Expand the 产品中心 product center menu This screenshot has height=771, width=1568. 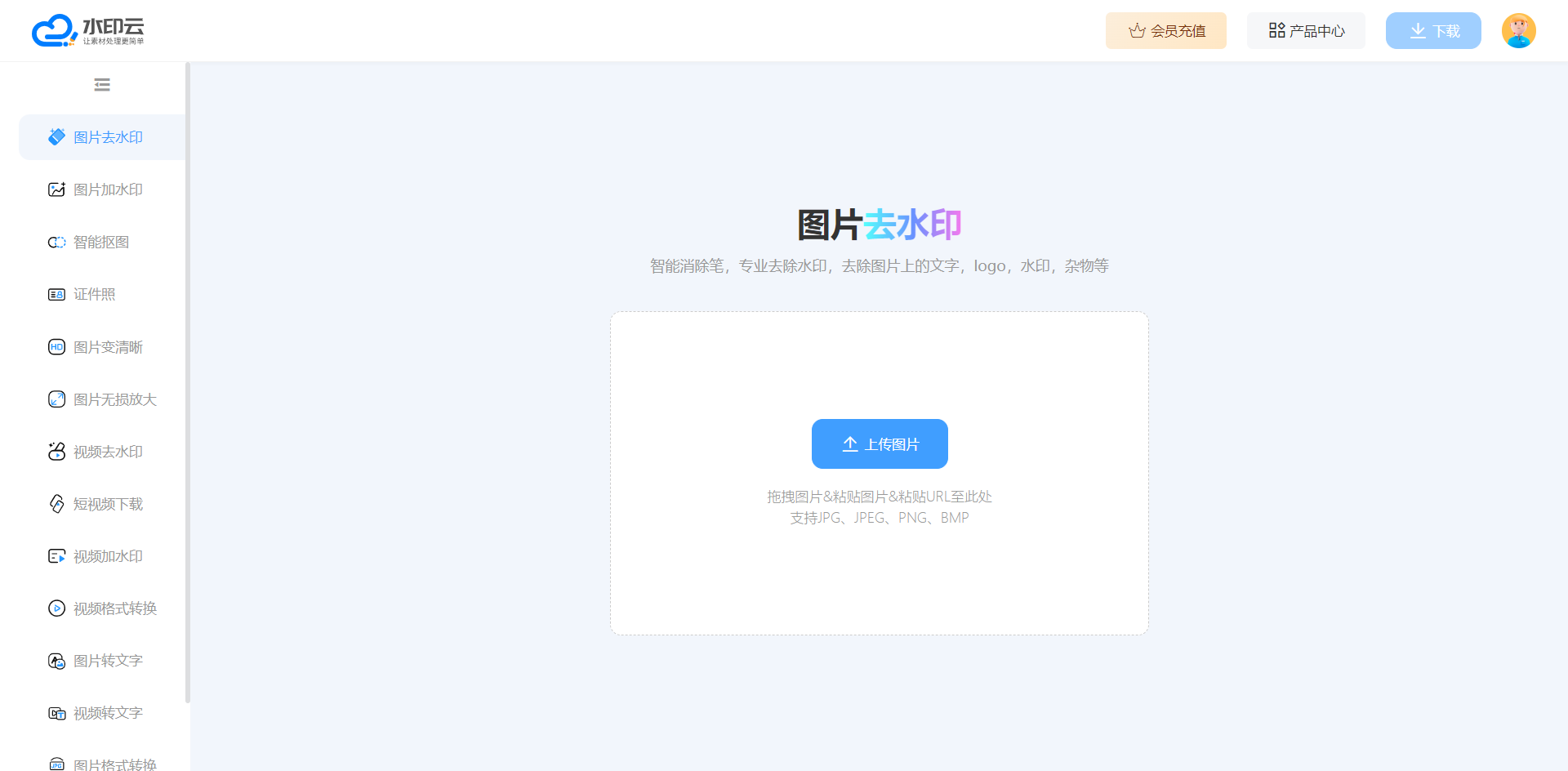[1306, 31]
